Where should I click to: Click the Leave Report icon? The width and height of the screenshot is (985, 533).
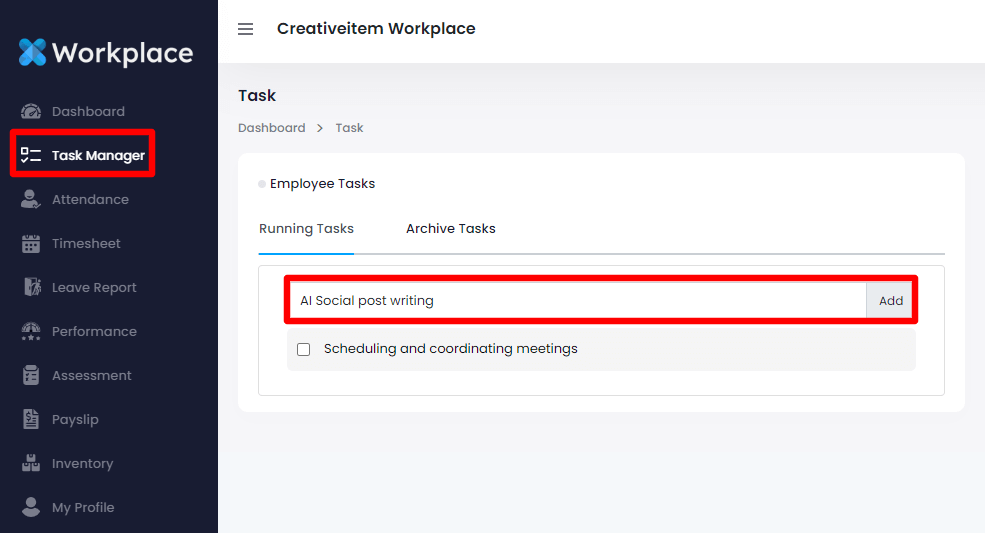[x=31, y=287]
